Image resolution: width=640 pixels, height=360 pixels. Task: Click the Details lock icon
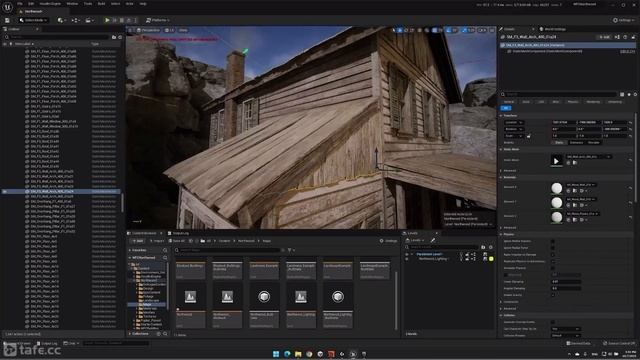633,37
